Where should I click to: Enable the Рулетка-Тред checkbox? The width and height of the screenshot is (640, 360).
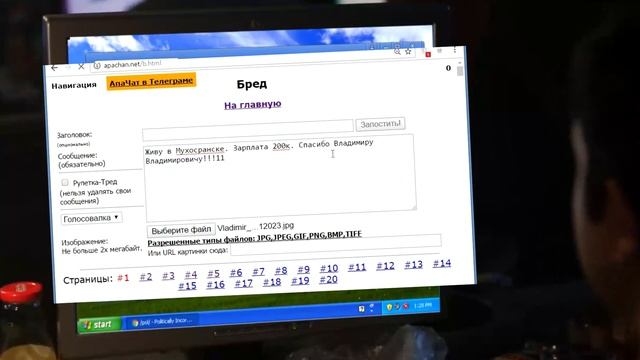[64, 182]
